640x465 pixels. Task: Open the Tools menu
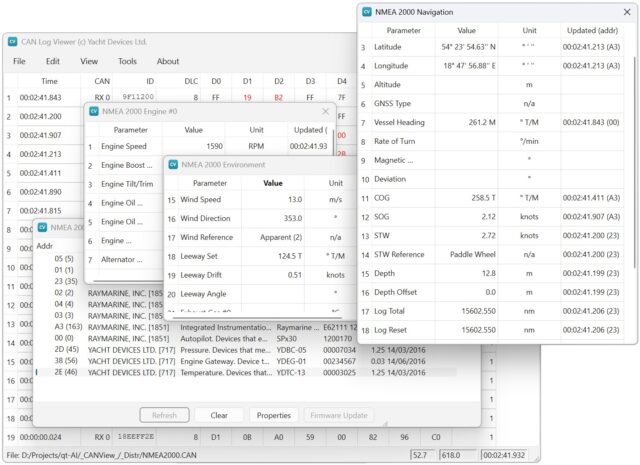(x=127, y=61)
